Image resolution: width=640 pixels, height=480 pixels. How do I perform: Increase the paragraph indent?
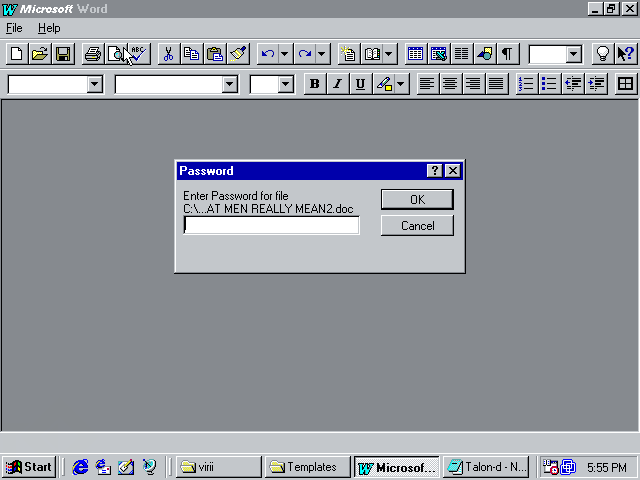tap(596, 84)
